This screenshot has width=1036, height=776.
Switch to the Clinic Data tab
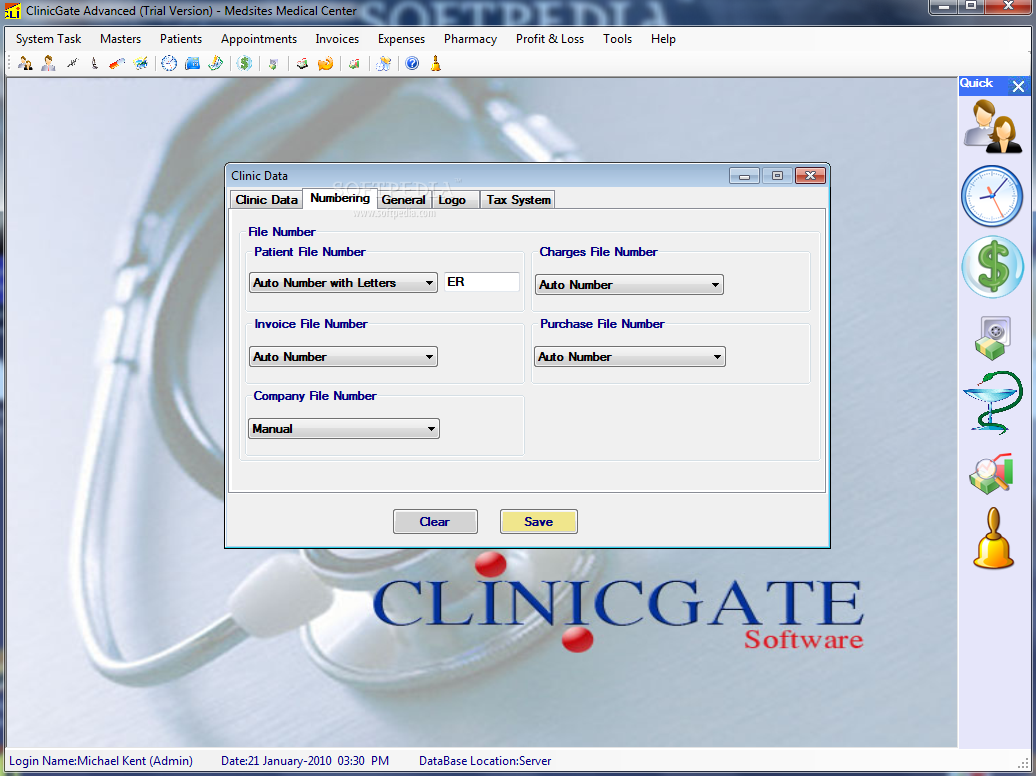(x=266, y=200)
